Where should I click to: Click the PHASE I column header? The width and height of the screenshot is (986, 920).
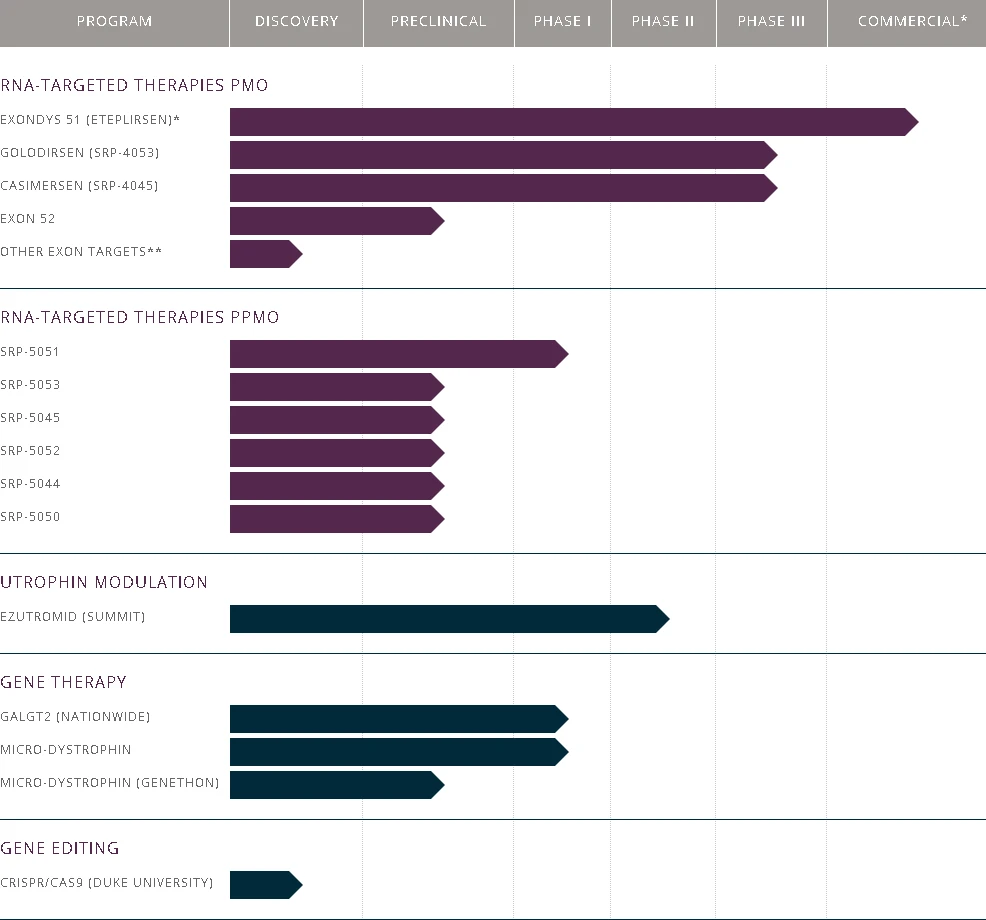click(563, 23)
